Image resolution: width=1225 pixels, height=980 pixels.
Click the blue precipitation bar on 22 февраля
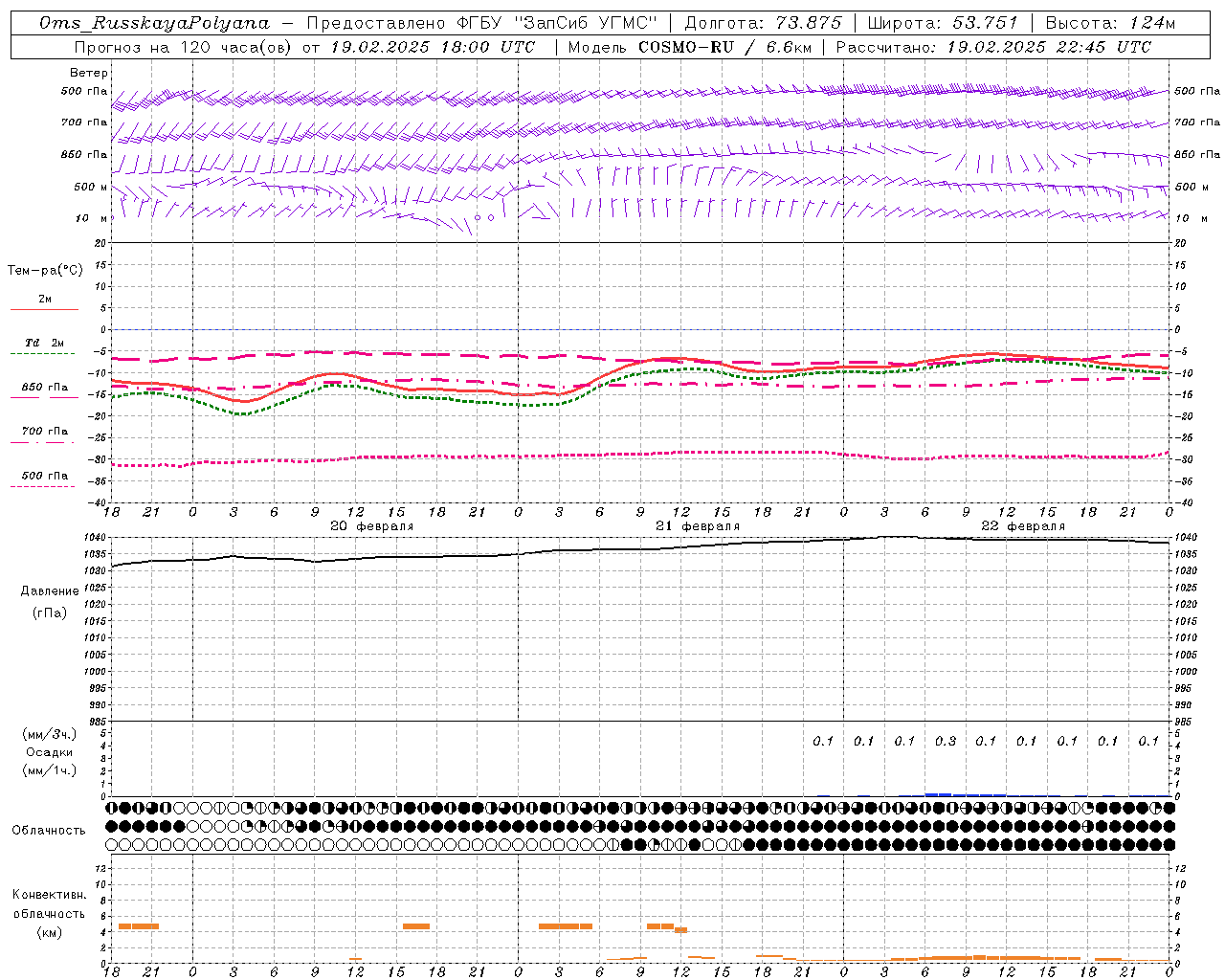coord(966,794)
